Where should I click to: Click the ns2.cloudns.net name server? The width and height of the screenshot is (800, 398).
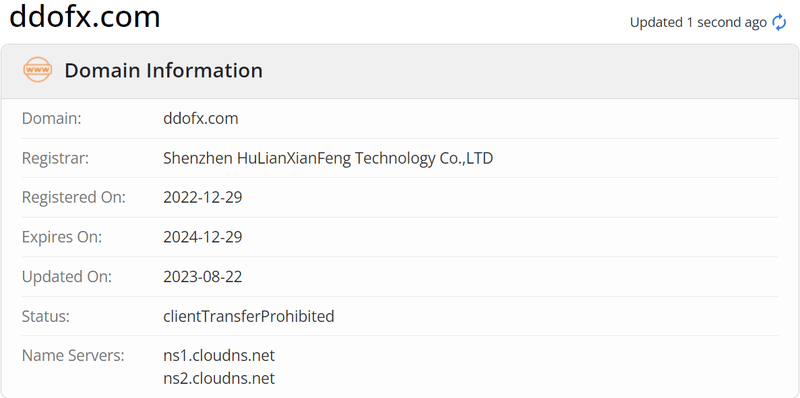pyautogui.click(x=219, y=379)
